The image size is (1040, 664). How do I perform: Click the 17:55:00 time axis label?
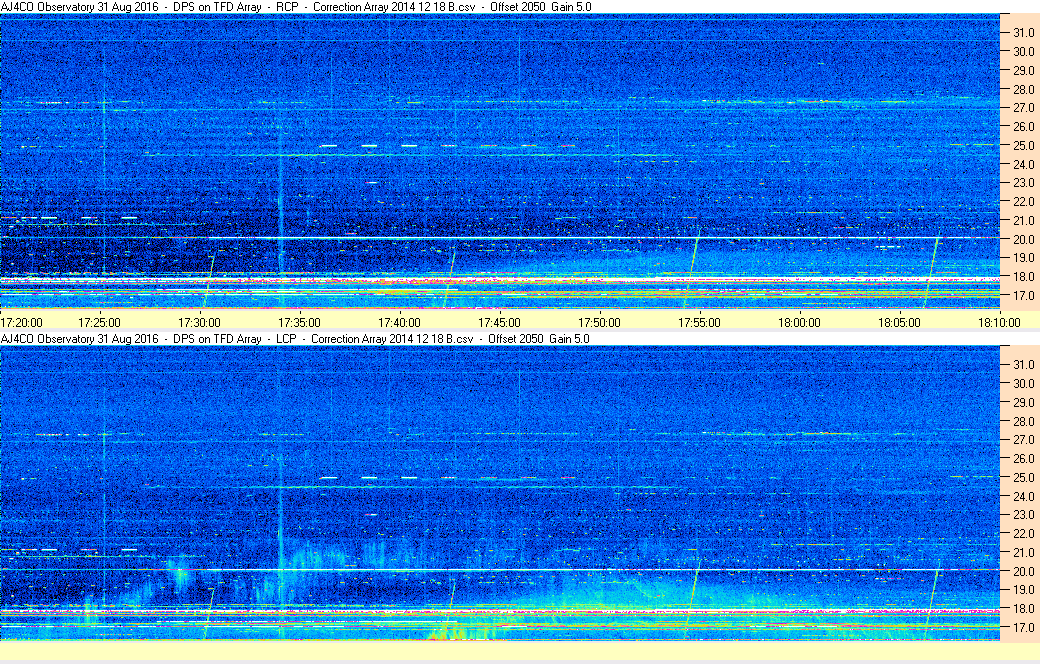pyautogui.click(x=699, y=323)
